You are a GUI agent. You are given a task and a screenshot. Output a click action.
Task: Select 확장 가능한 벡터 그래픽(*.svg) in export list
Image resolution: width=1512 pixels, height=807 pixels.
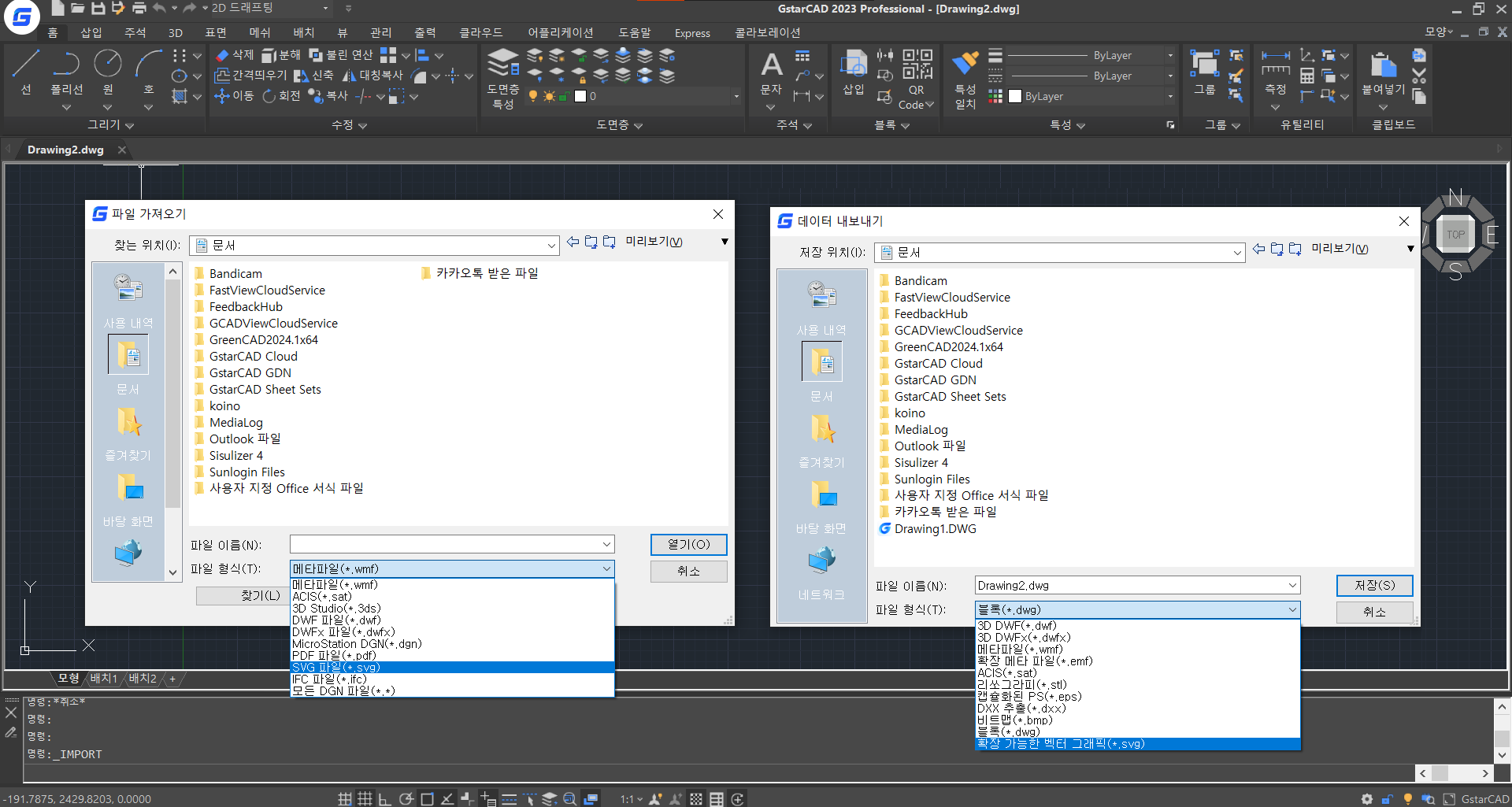pyautogui.click(x=1137, y=743)
